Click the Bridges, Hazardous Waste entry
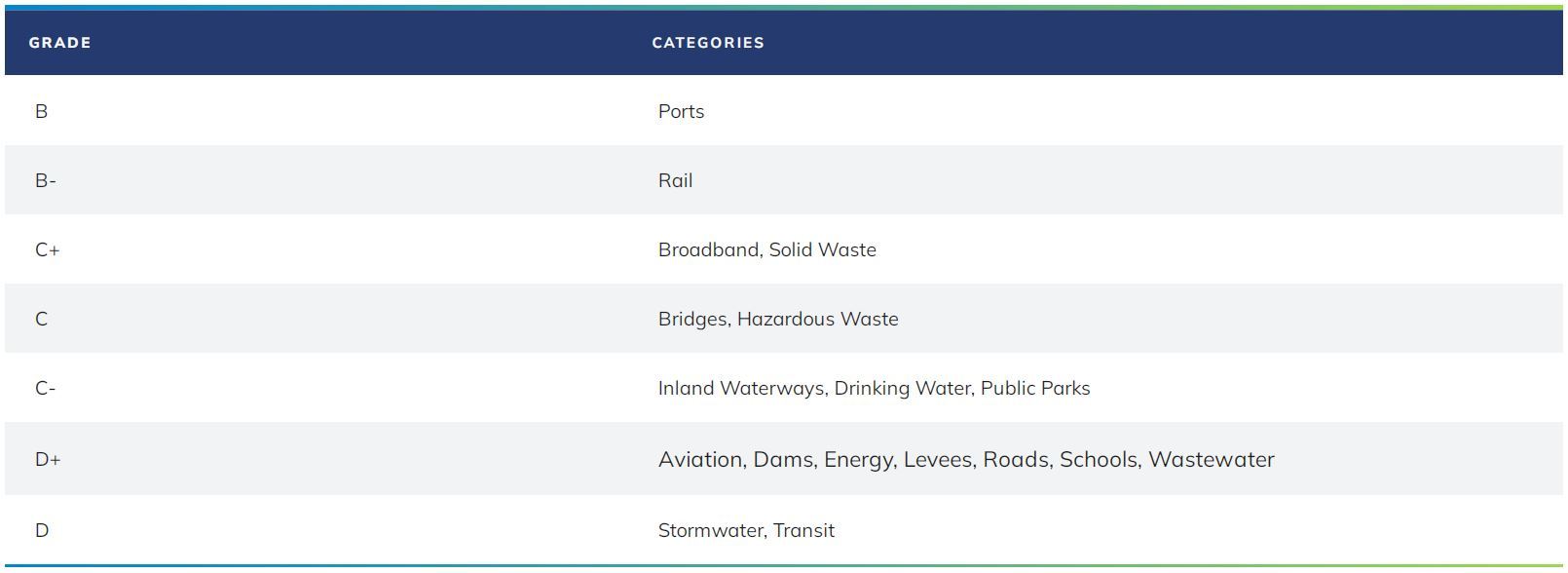1568x573 pixels. pyautogui.click(x=778, y=319)
